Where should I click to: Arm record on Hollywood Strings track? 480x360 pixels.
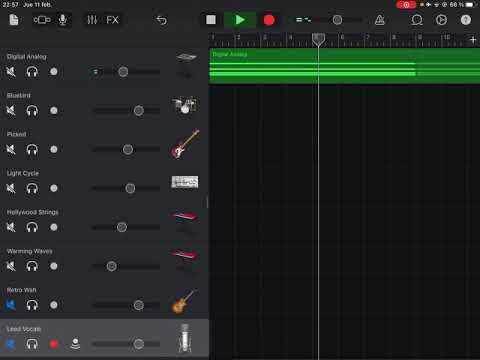(x=54, y=227)
